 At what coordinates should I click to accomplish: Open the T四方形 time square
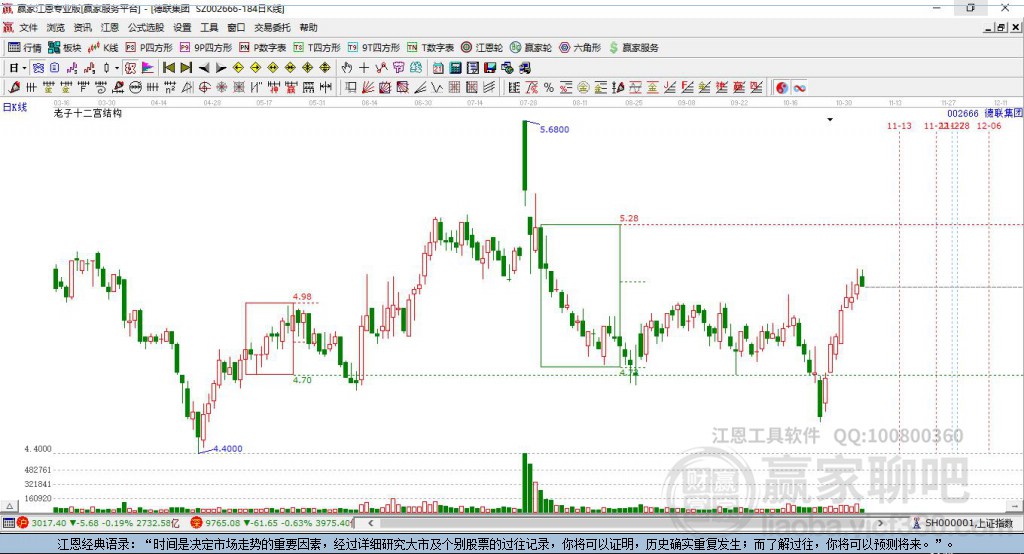click(317, 48)
